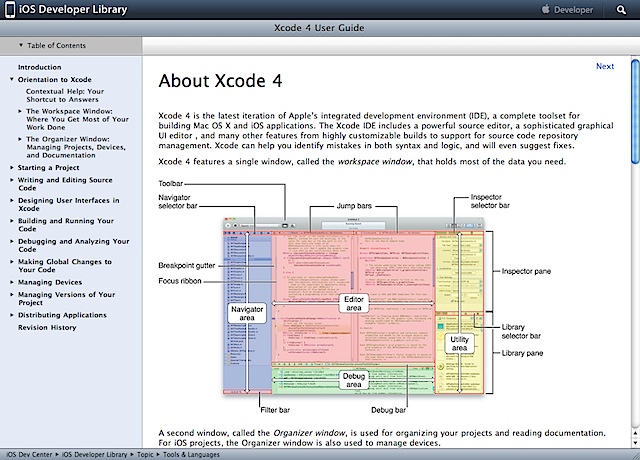Go to the Next page link

click(605, 67)
